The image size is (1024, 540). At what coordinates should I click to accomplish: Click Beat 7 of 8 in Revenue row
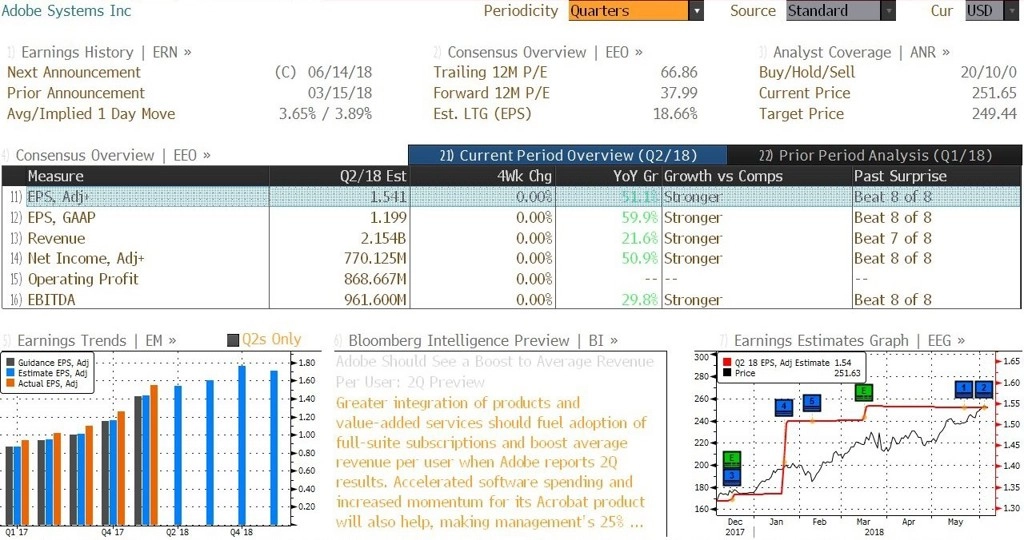coord(893,238)
